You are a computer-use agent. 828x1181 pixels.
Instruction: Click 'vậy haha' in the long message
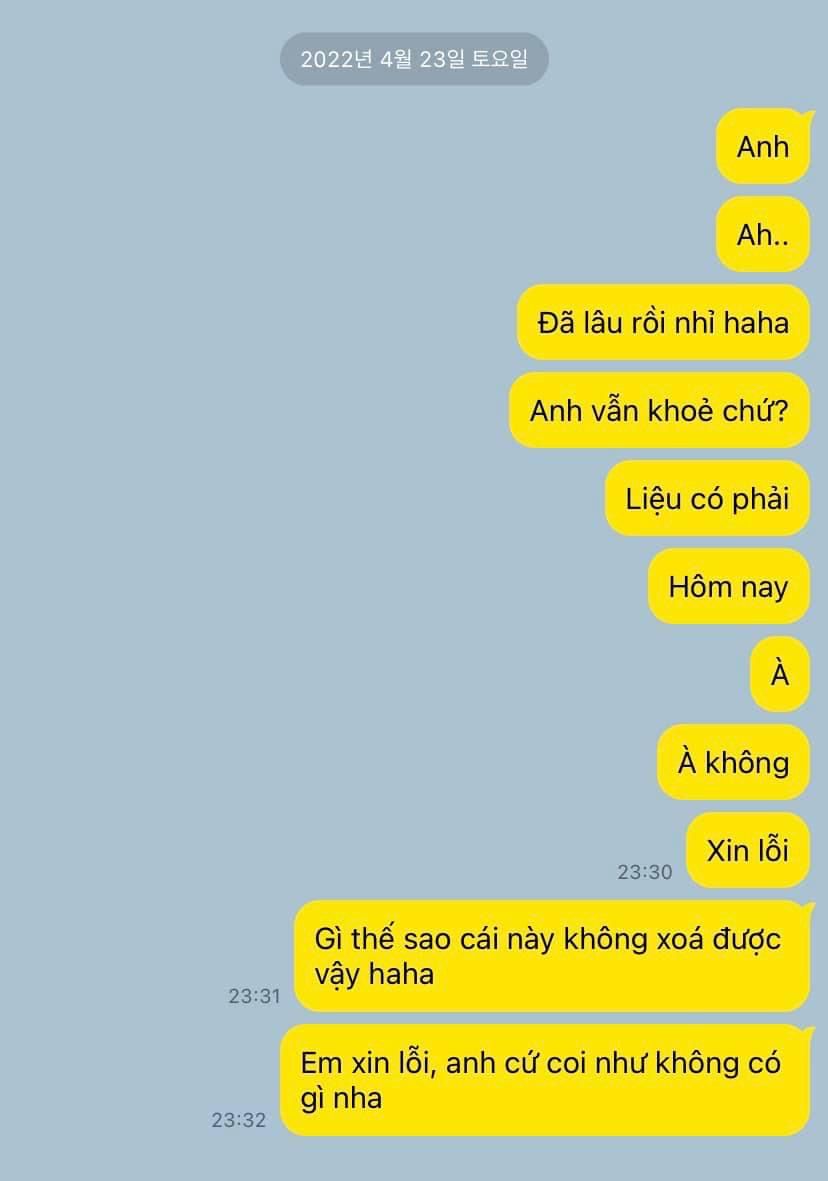(374, 975)
